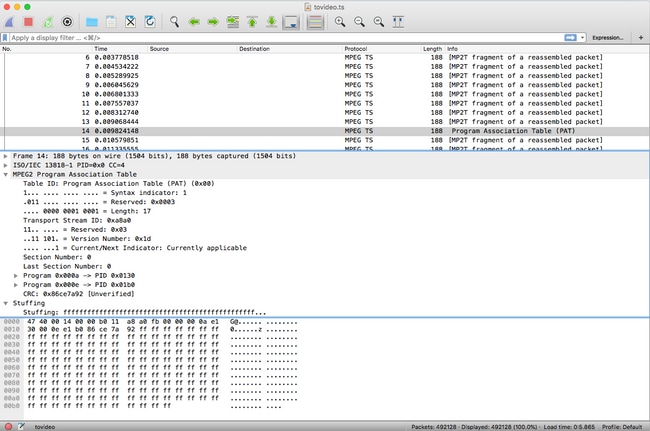Collapse the Stuffing tree node
This screenshot has width=650, height=431.
pos(5,303)
